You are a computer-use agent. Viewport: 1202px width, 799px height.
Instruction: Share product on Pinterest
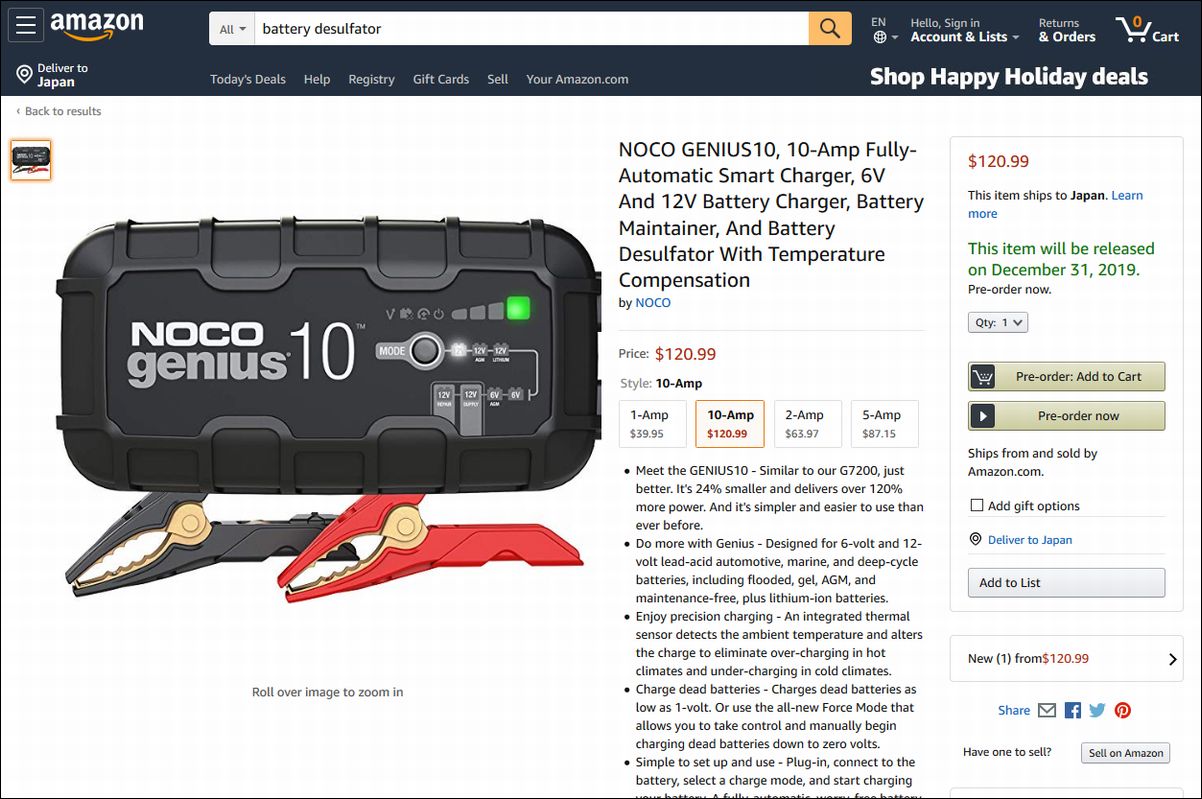[x=1123, y=710]
